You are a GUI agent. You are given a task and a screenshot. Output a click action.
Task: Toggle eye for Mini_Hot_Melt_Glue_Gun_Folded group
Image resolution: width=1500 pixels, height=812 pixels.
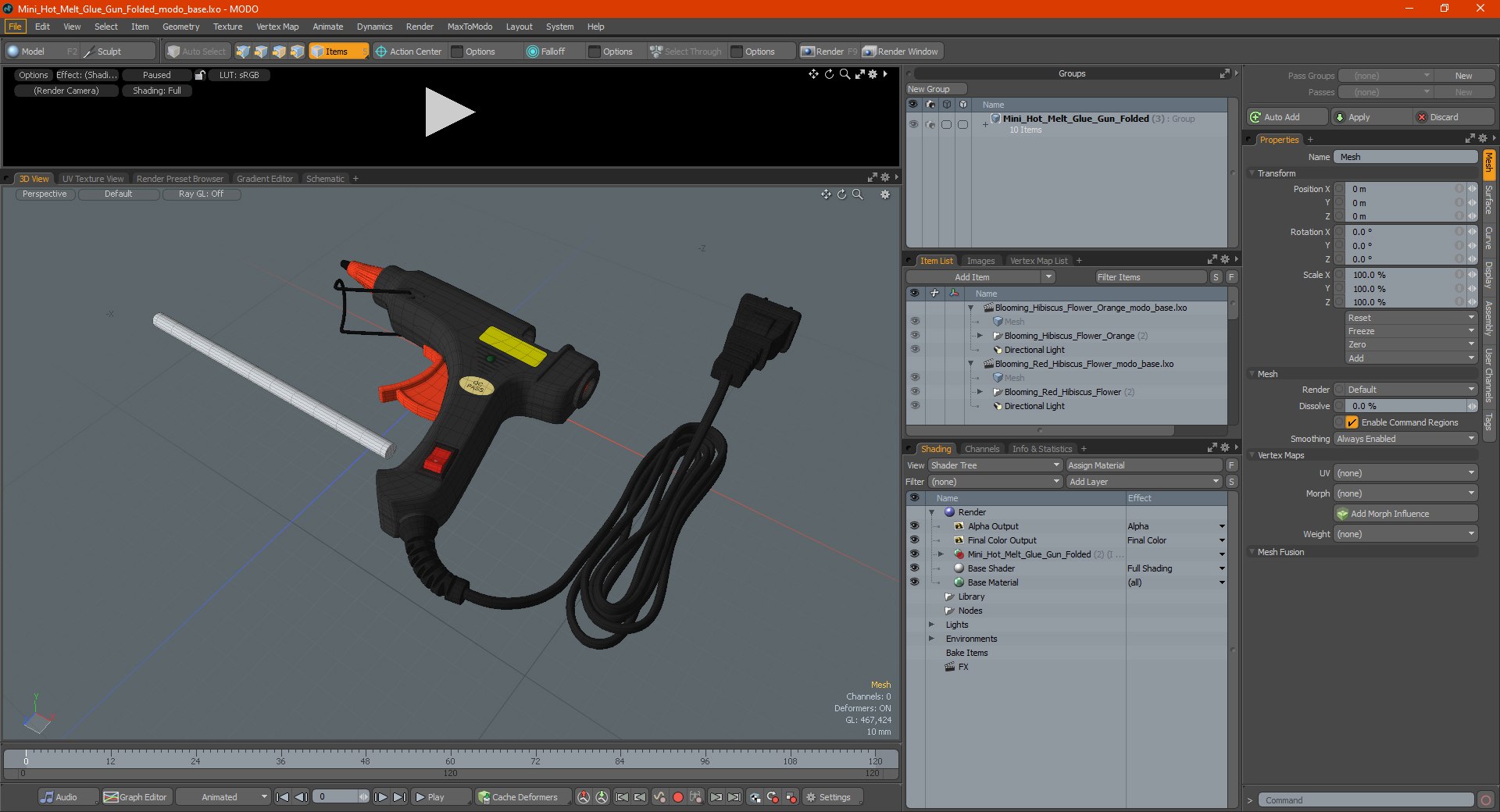[913, 124]
